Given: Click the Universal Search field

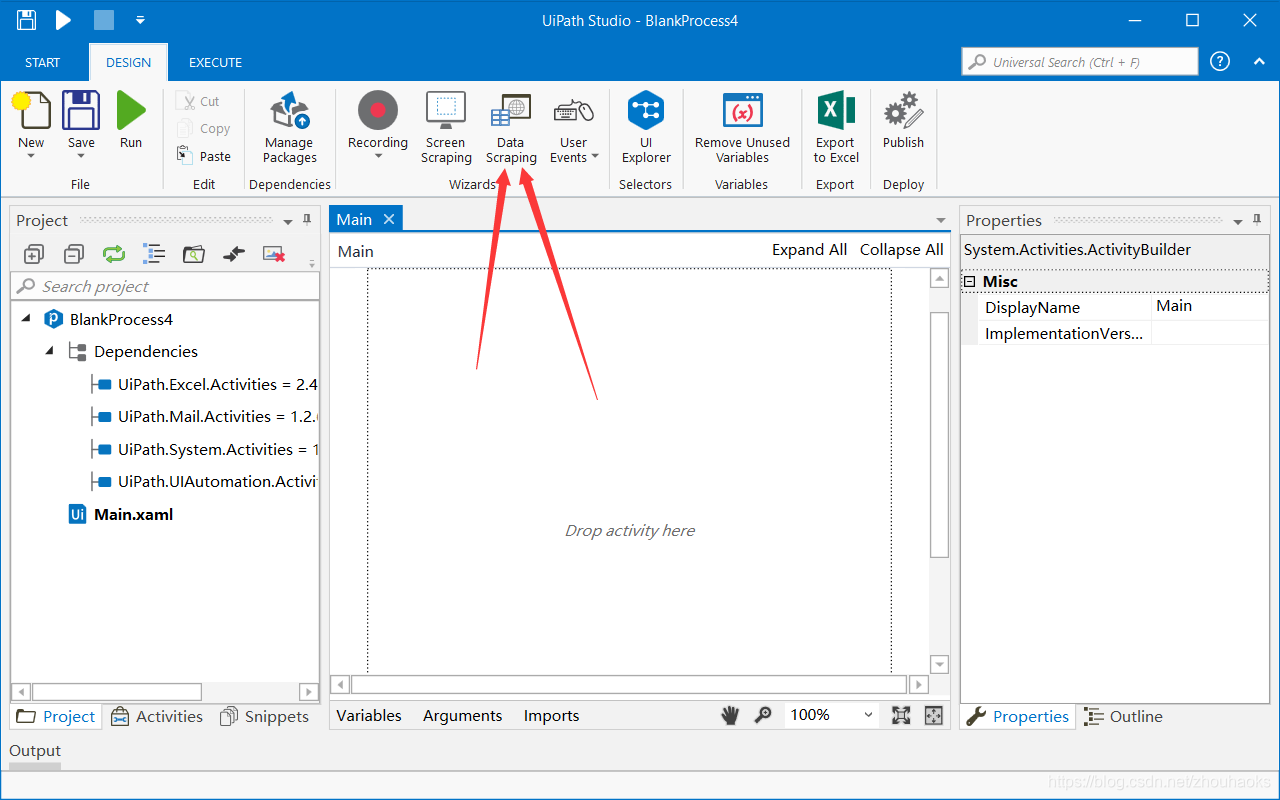Looking at the screenshot, I should click(x=1080, y=61).
